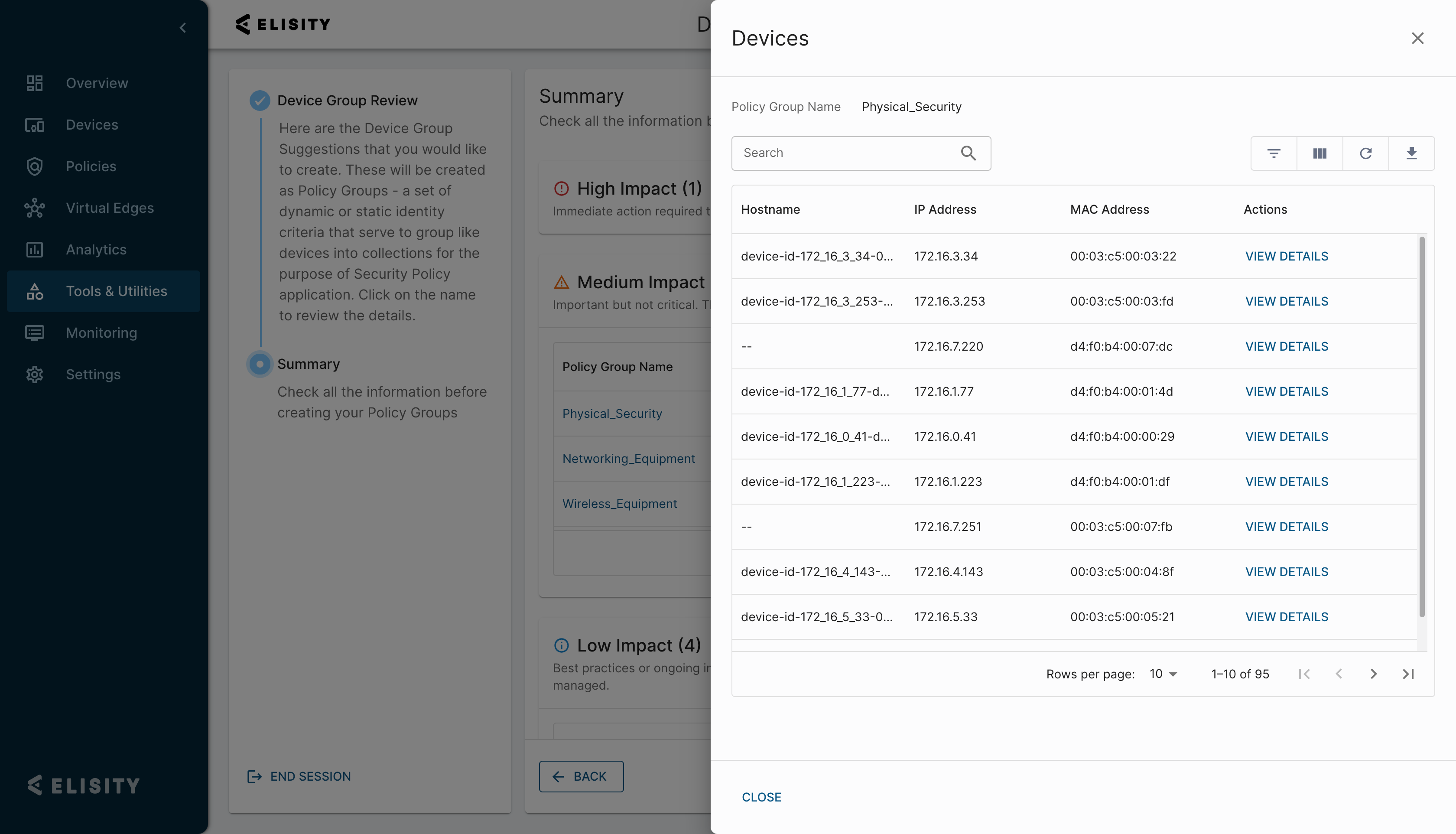Click hostname device-id-172_16_1_77-d...
Viewport: 1456px width, 834px height.
[x=815, y=392]
